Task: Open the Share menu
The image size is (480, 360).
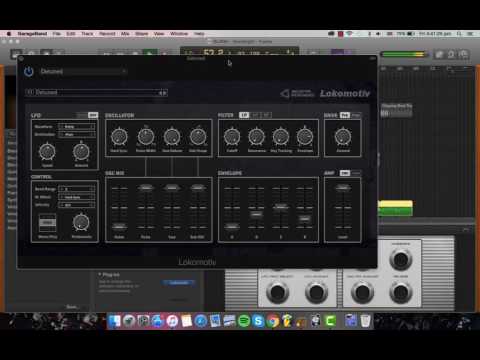Action: (142, 34)
